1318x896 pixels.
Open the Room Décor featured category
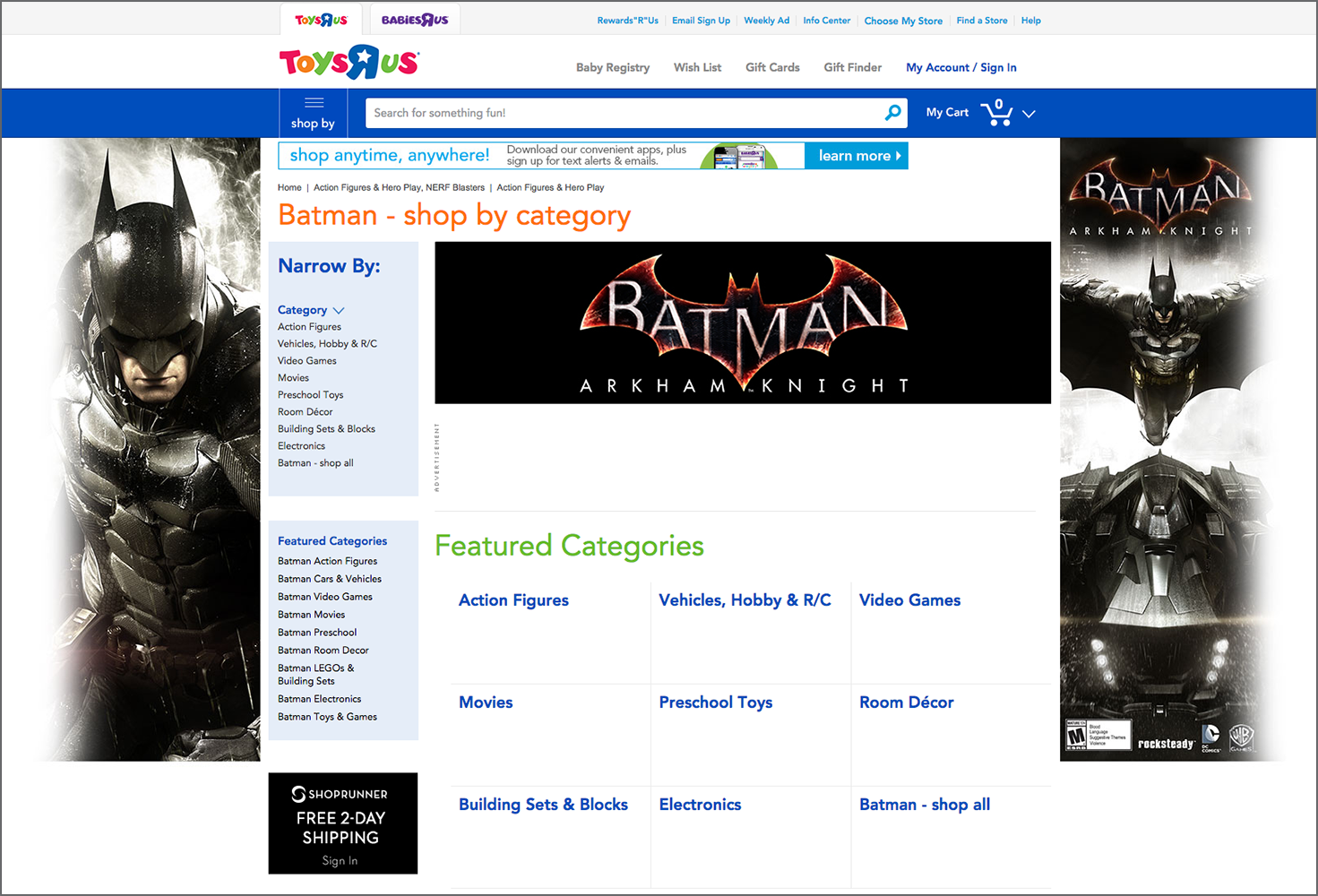pos(906,702)
